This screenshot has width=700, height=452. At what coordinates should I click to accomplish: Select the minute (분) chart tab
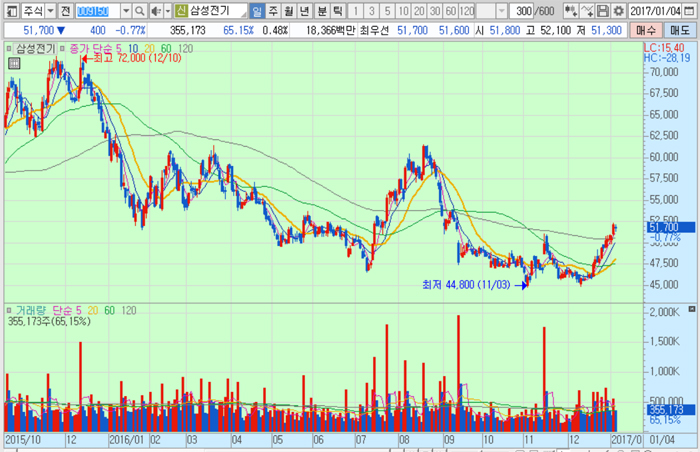pyautogui.click(x=322, y=11)
